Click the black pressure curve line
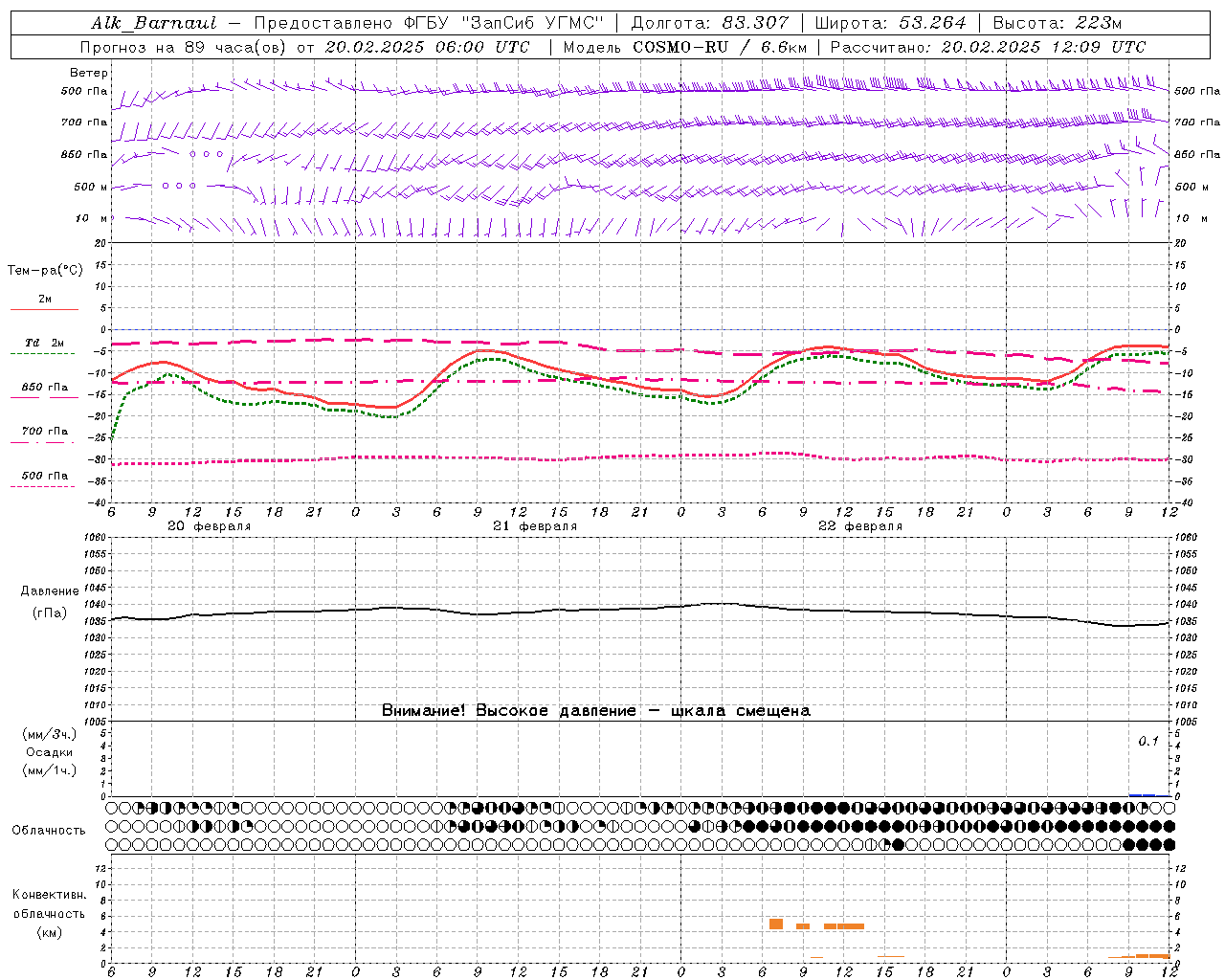This screenshot has height=980, width=1225. [640, 611]
